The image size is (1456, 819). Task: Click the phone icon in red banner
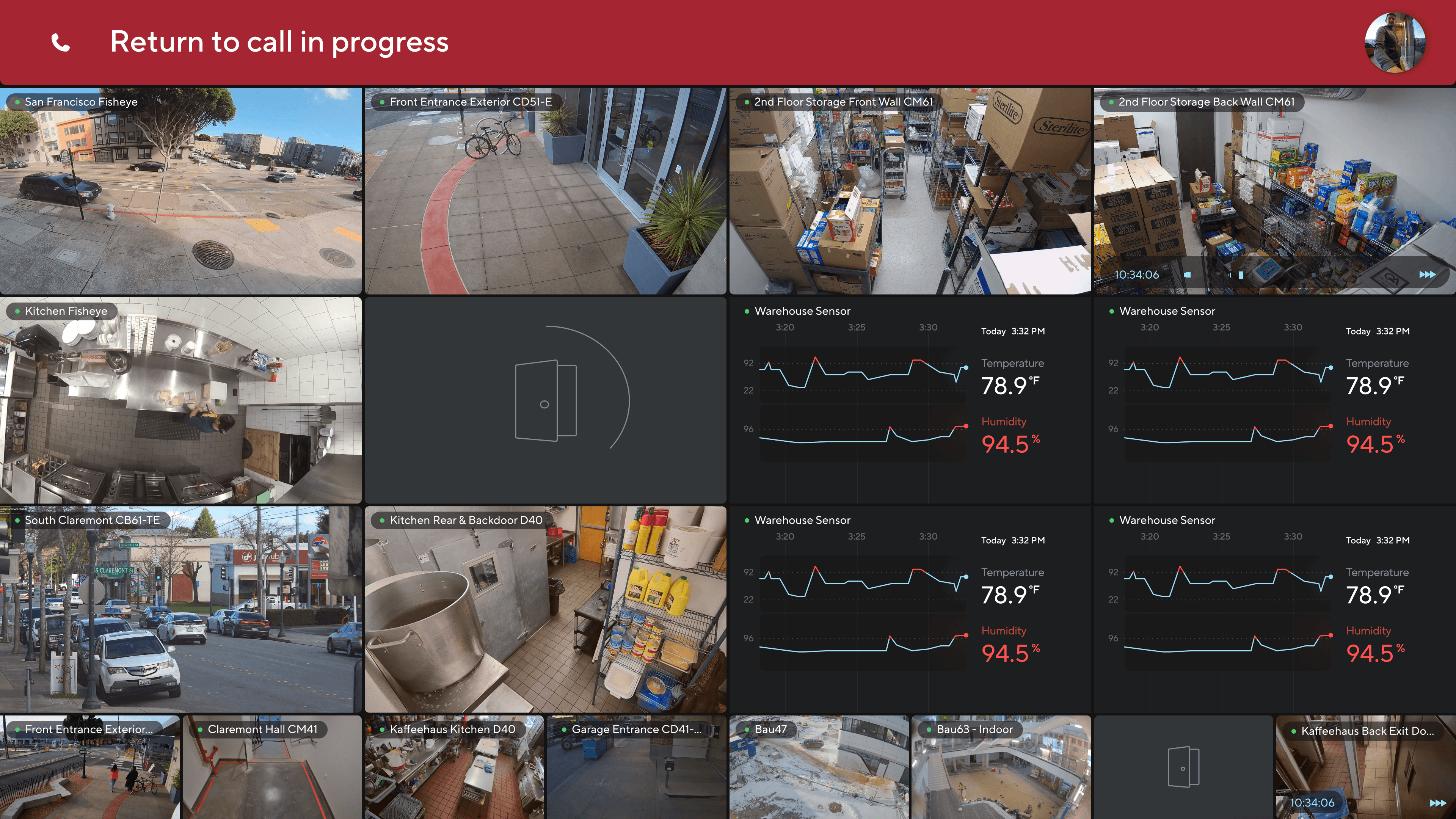(61, 42)
